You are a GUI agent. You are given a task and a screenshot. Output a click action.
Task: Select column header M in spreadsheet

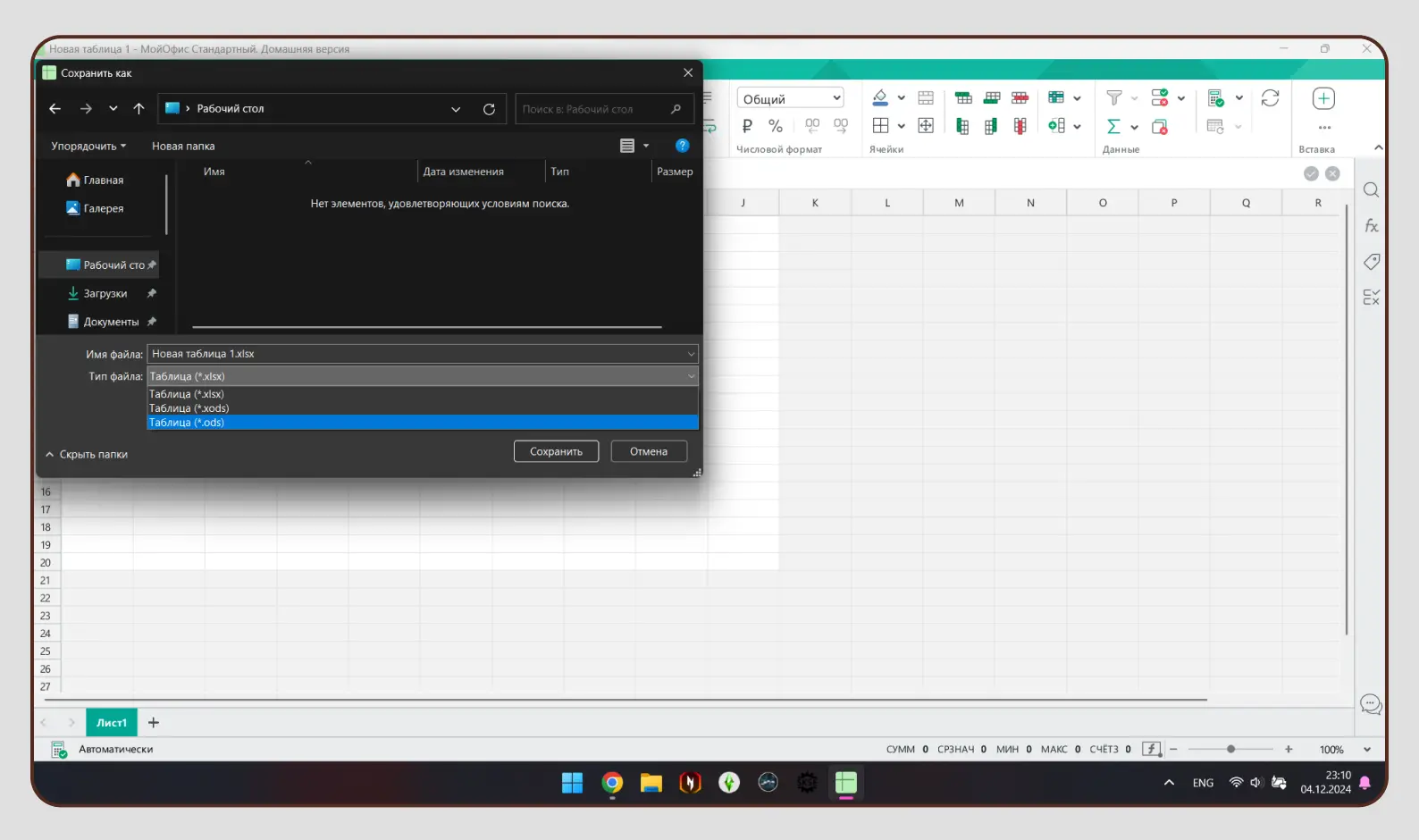pyautogui.click(x=959, y=203)
